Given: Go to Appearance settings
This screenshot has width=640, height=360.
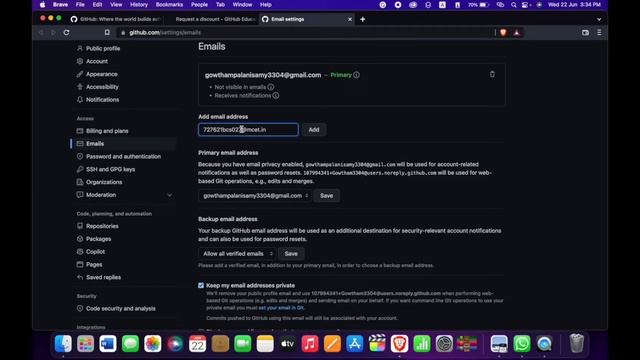Looking at the screenshot, I should (102, 74).
